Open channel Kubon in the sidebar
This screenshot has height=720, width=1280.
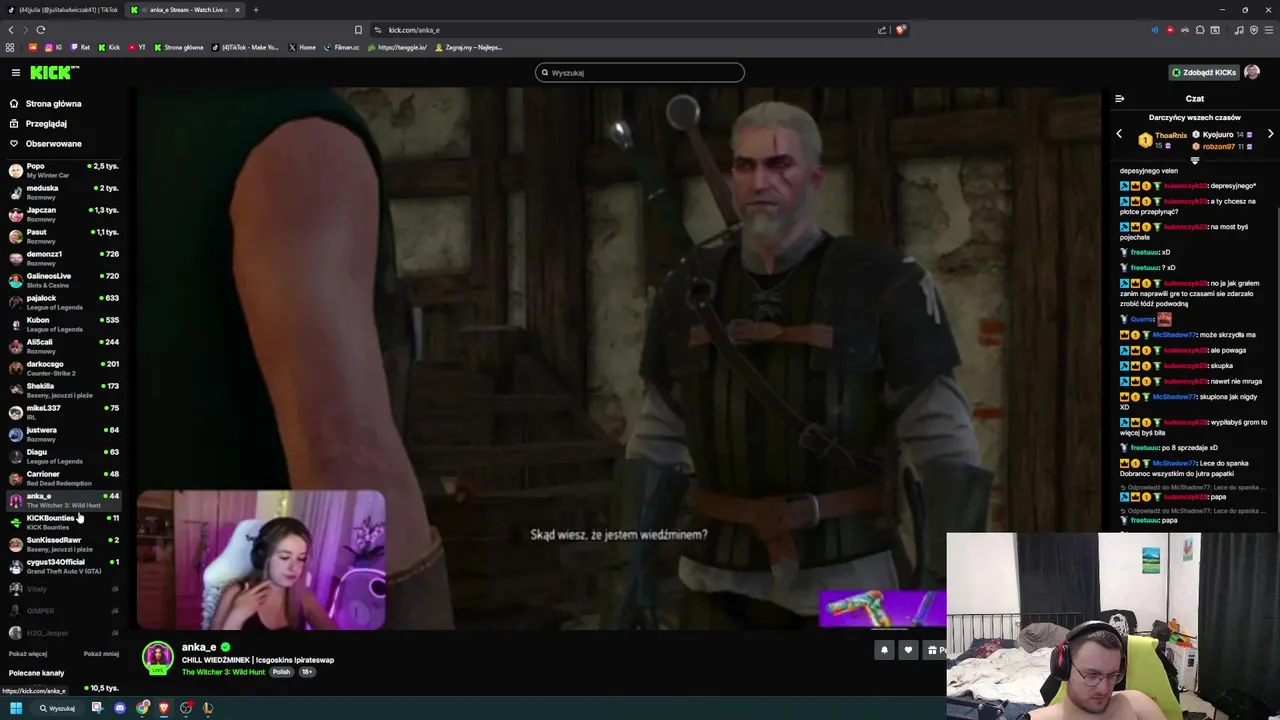62,324
